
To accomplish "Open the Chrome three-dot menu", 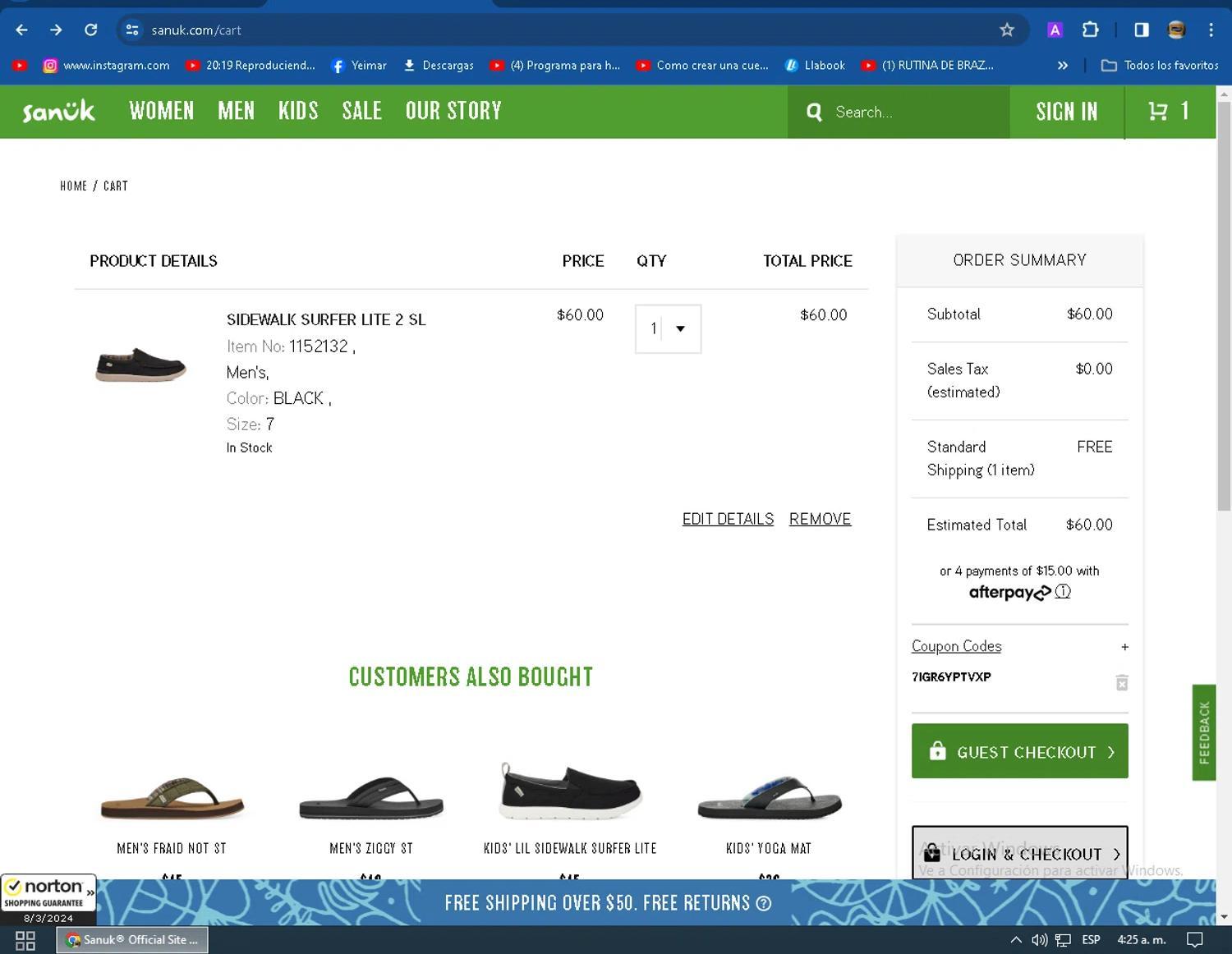I will (x=1211, y=30).
